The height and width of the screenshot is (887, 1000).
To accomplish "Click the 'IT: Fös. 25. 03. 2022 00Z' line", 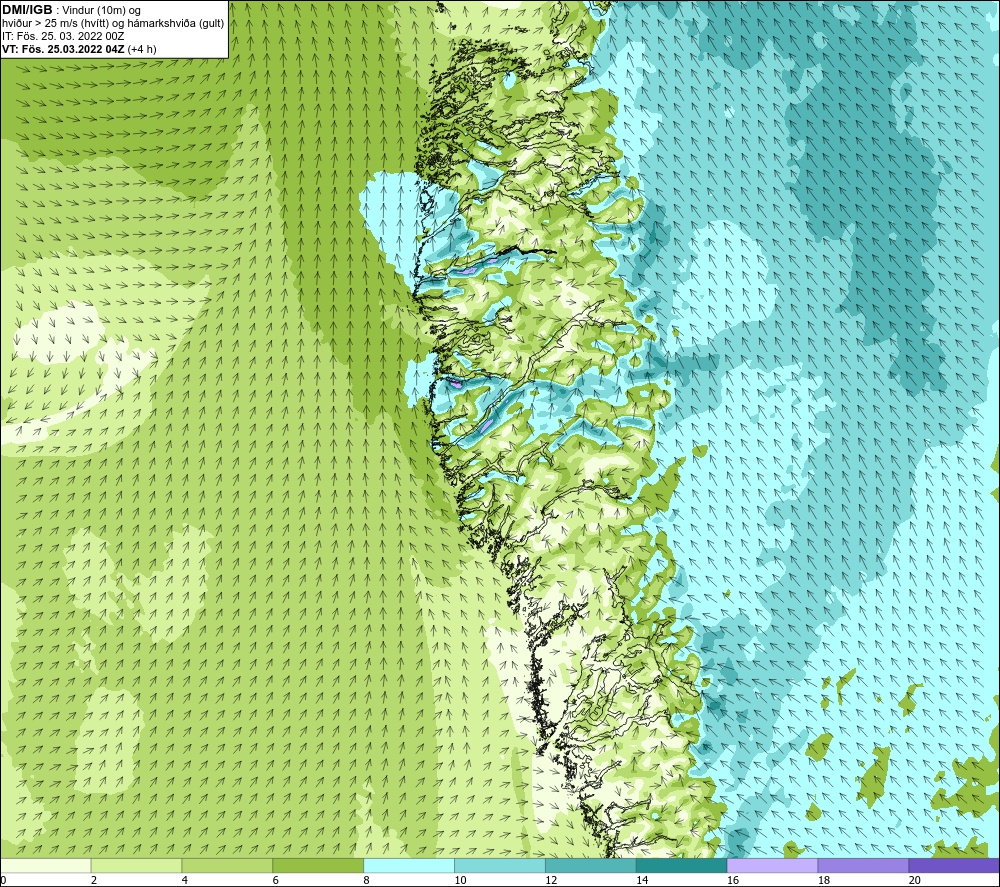I will (63, 36).
